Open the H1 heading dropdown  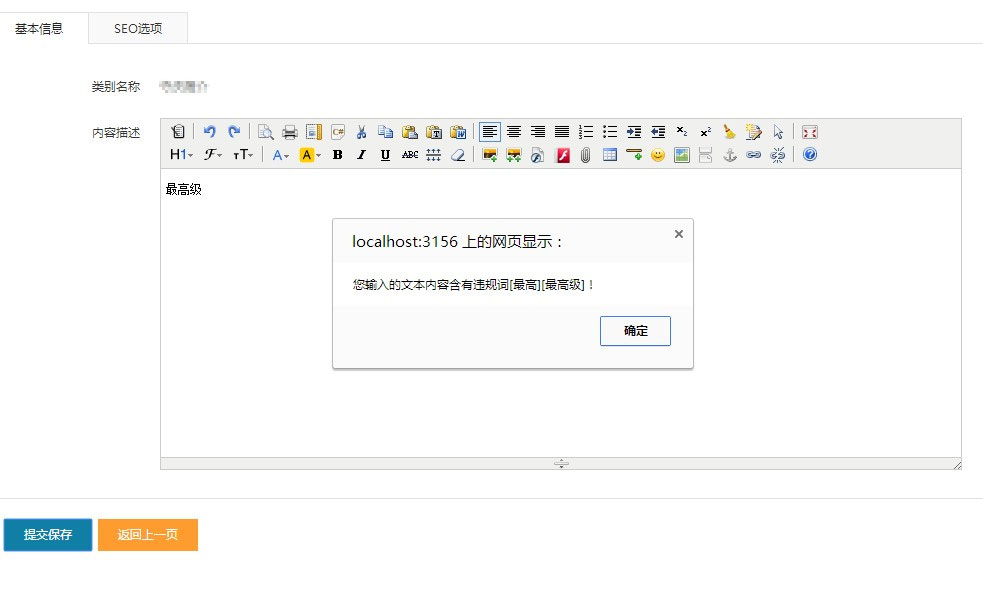[x=181, y=155]
